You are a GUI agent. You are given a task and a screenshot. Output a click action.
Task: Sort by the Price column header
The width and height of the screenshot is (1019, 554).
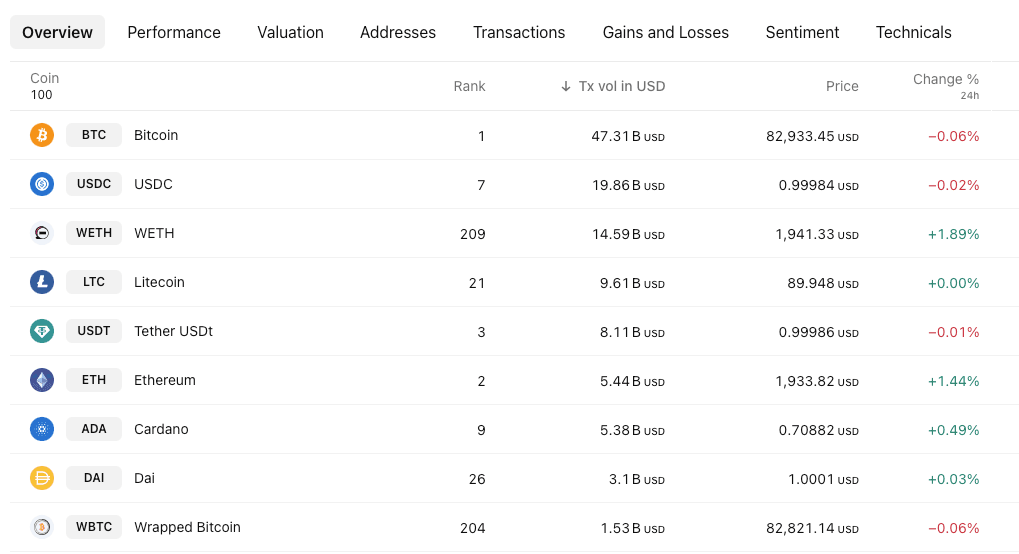tap(842, 86)
